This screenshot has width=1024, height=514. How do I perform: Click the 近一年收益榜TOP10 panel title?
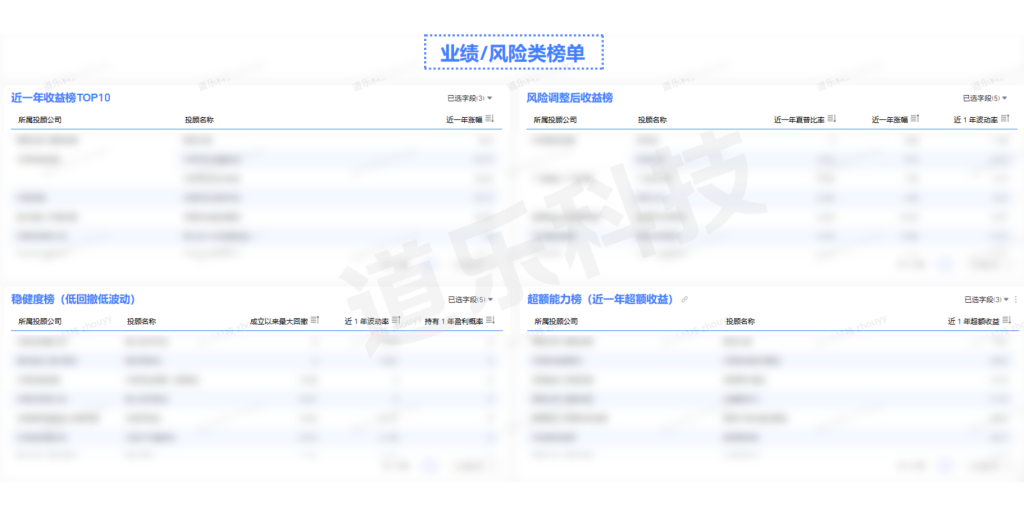point(60,98)
